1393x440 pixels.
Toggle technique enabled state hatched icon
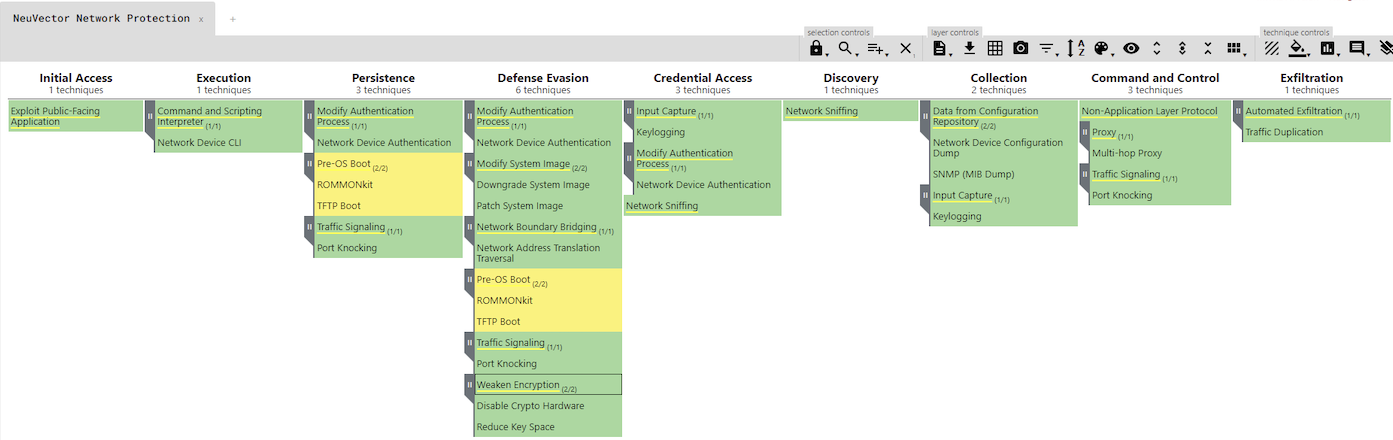point(1272,48)
